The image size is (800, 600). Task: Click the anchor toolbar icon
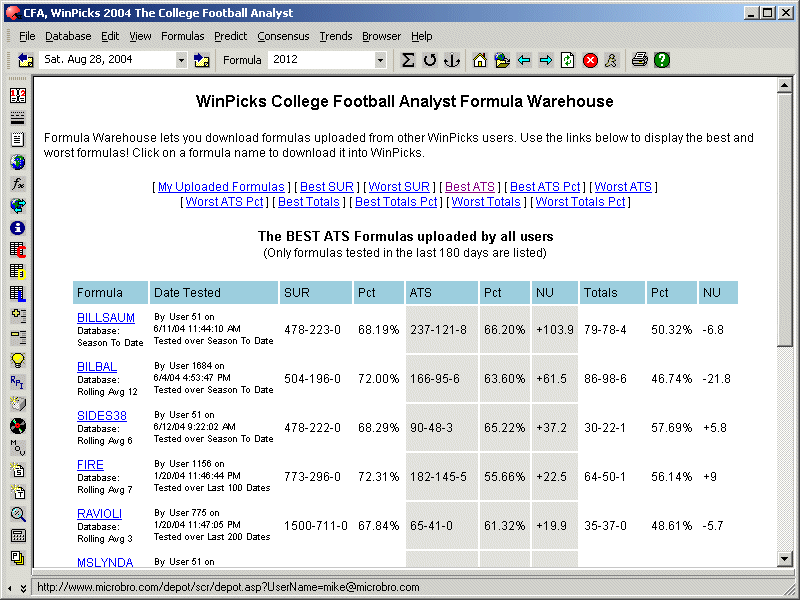452,60
